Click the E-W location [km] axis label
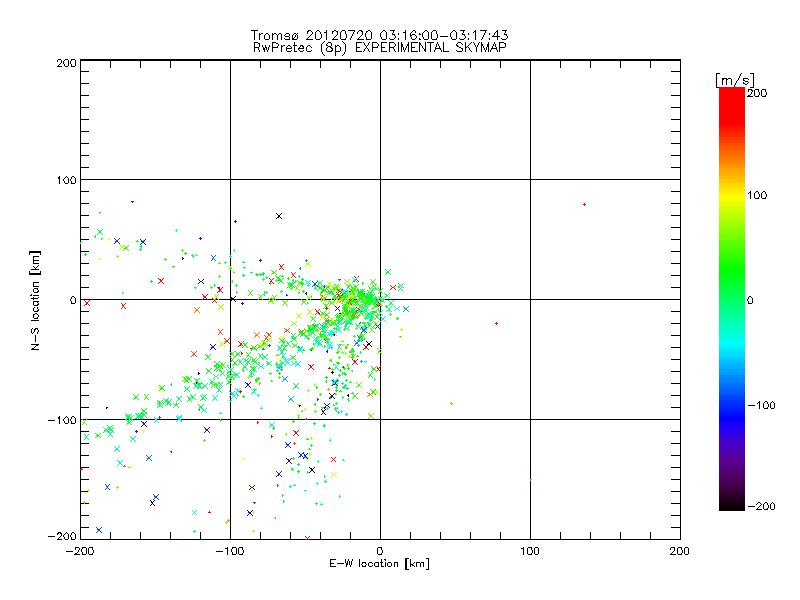Image resolution: width=800 pixels, height=600 pixels. pos(379,564)
